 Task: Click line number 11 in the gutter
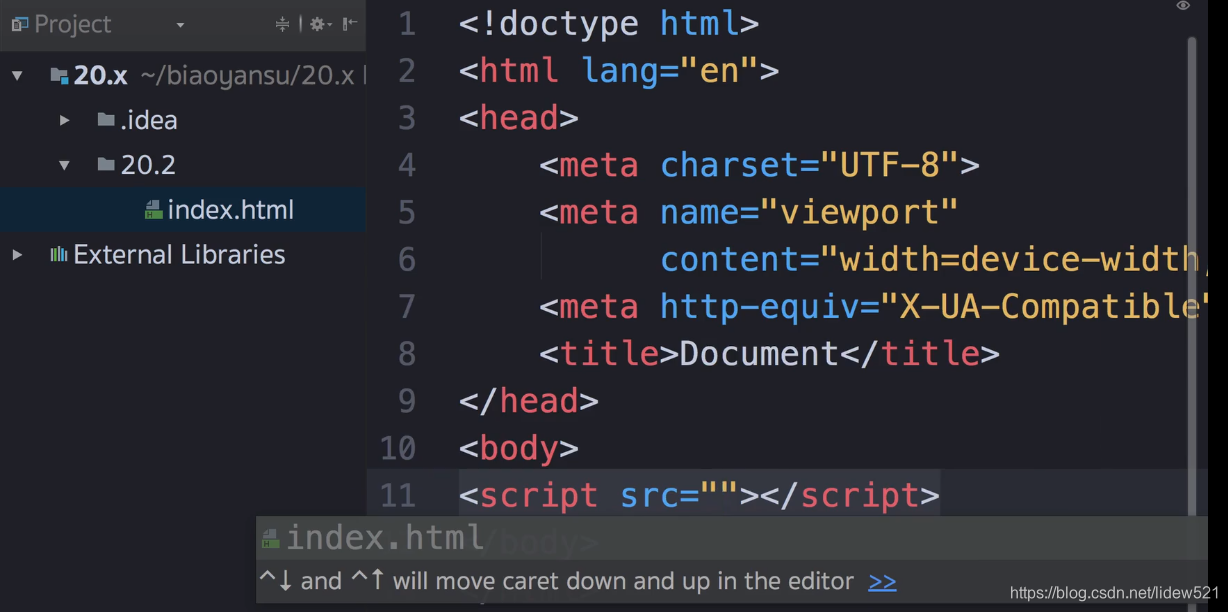398,495
